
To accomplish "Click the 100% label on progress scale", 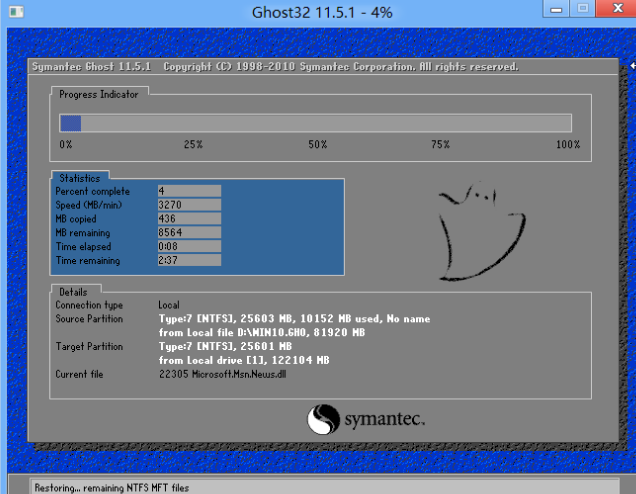I will [x=567, y=145].
